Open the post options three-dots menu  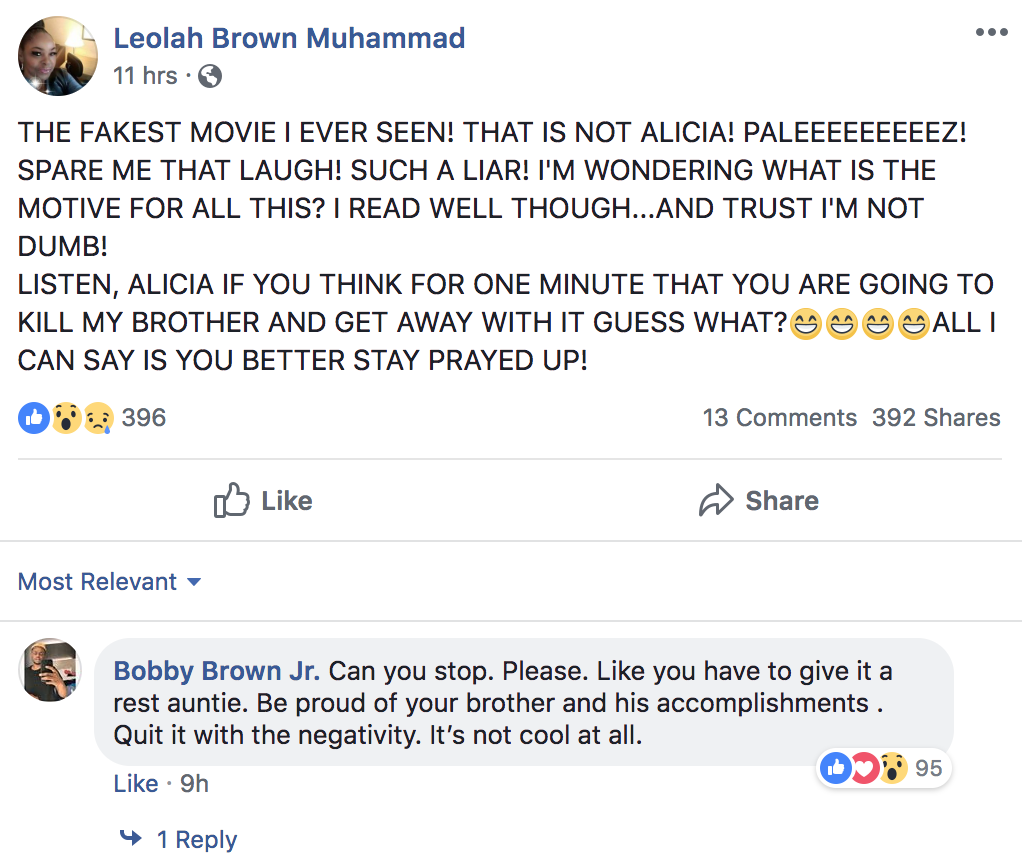click(991, 33)
